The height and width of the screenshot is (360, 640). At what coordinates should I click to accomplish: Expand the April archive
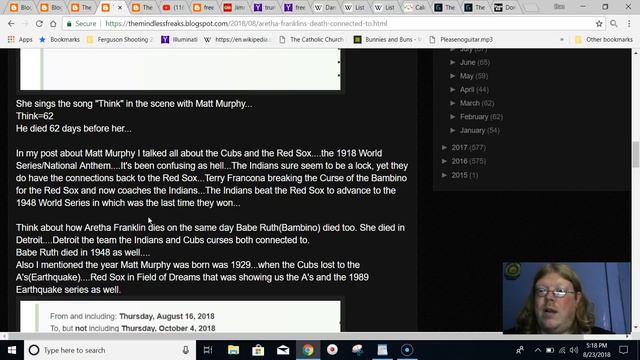click(453, 89)
